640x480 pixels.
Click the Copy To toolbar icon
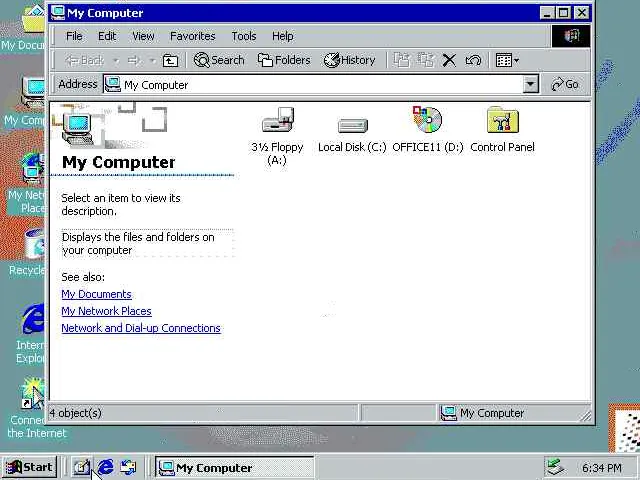click(x=426, y=60)
